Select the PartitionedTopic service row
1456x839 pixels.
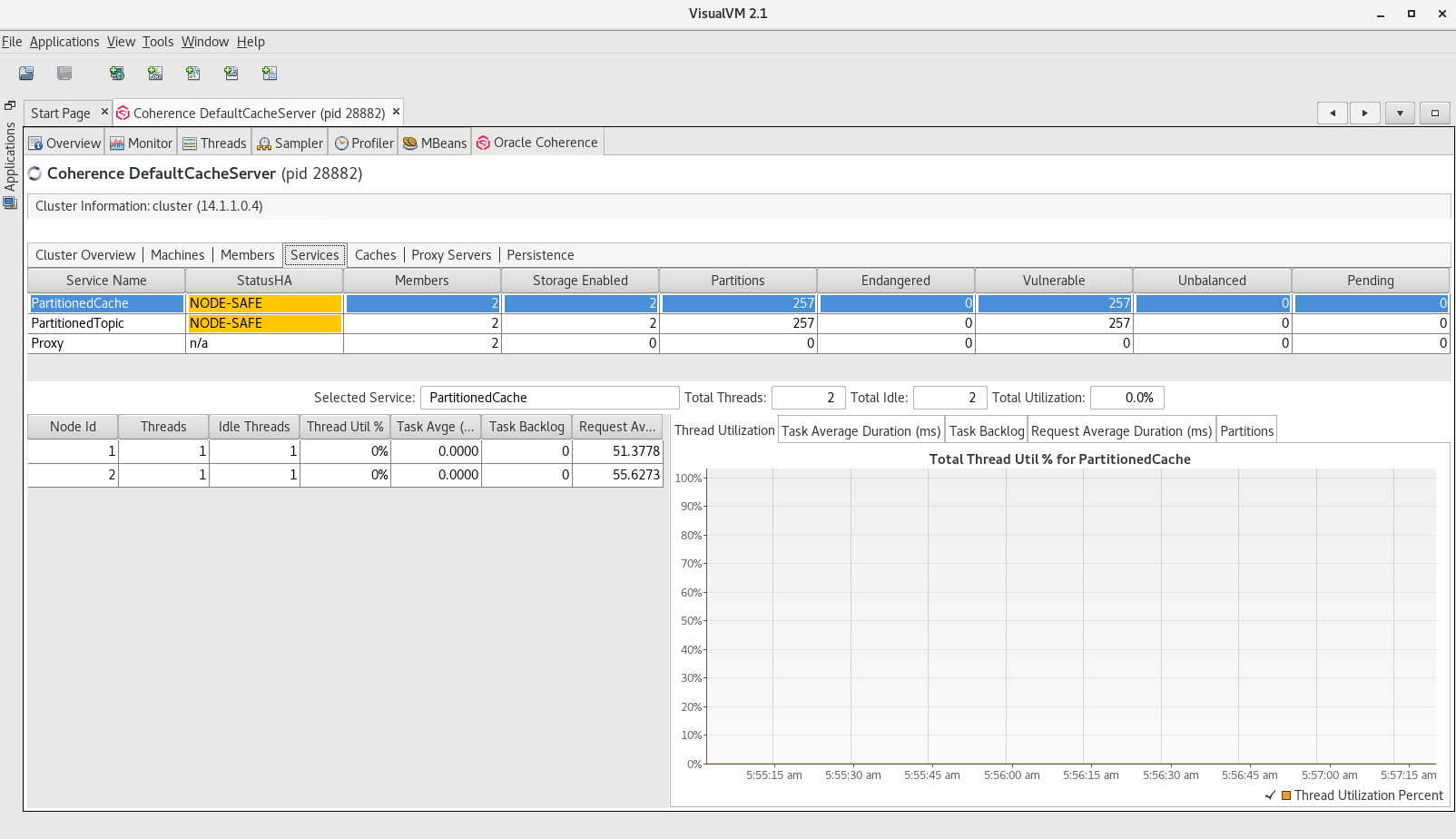[739, 323]
